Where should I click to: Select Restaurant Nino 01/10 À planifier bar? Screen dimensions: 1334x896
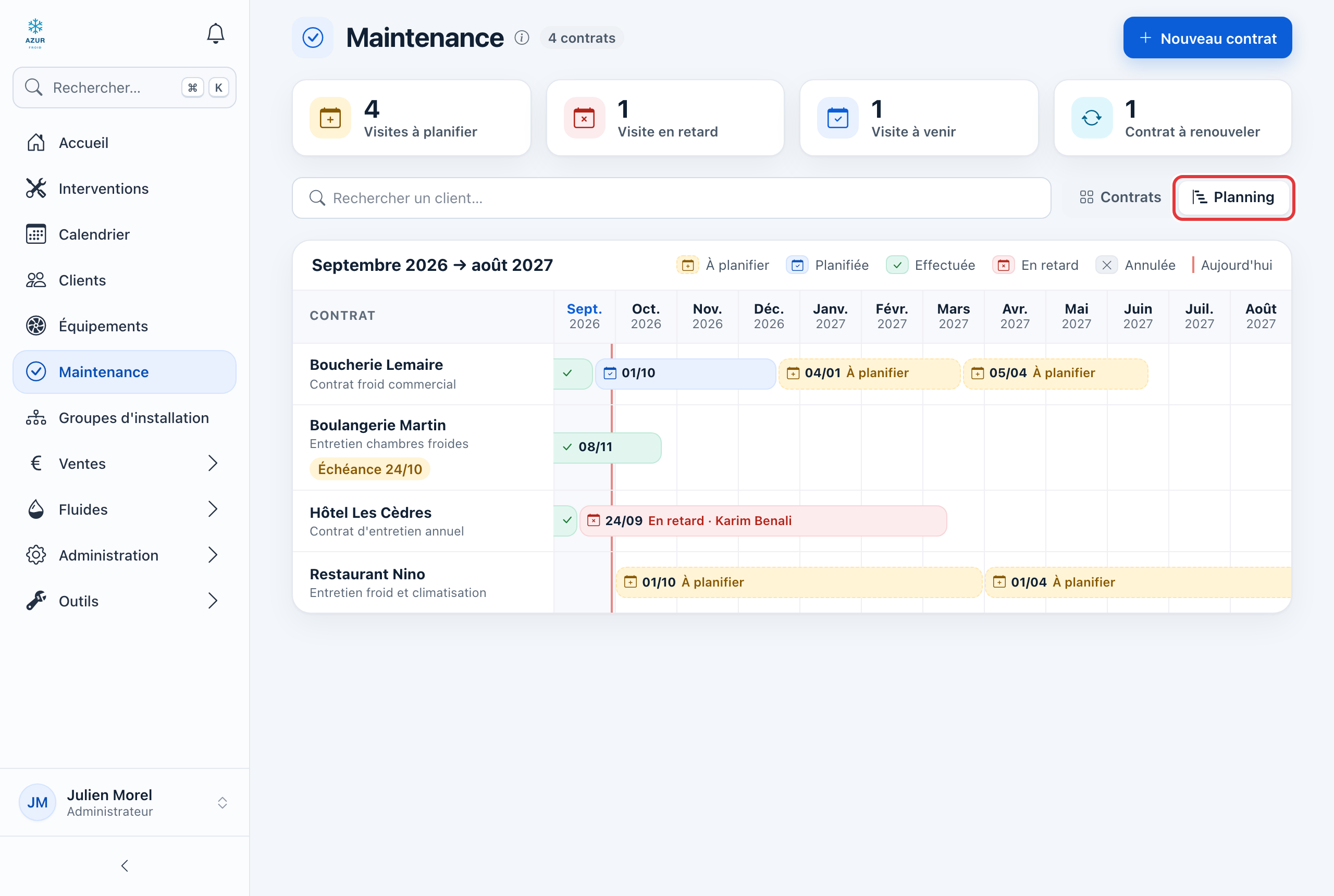pos(798,582)
